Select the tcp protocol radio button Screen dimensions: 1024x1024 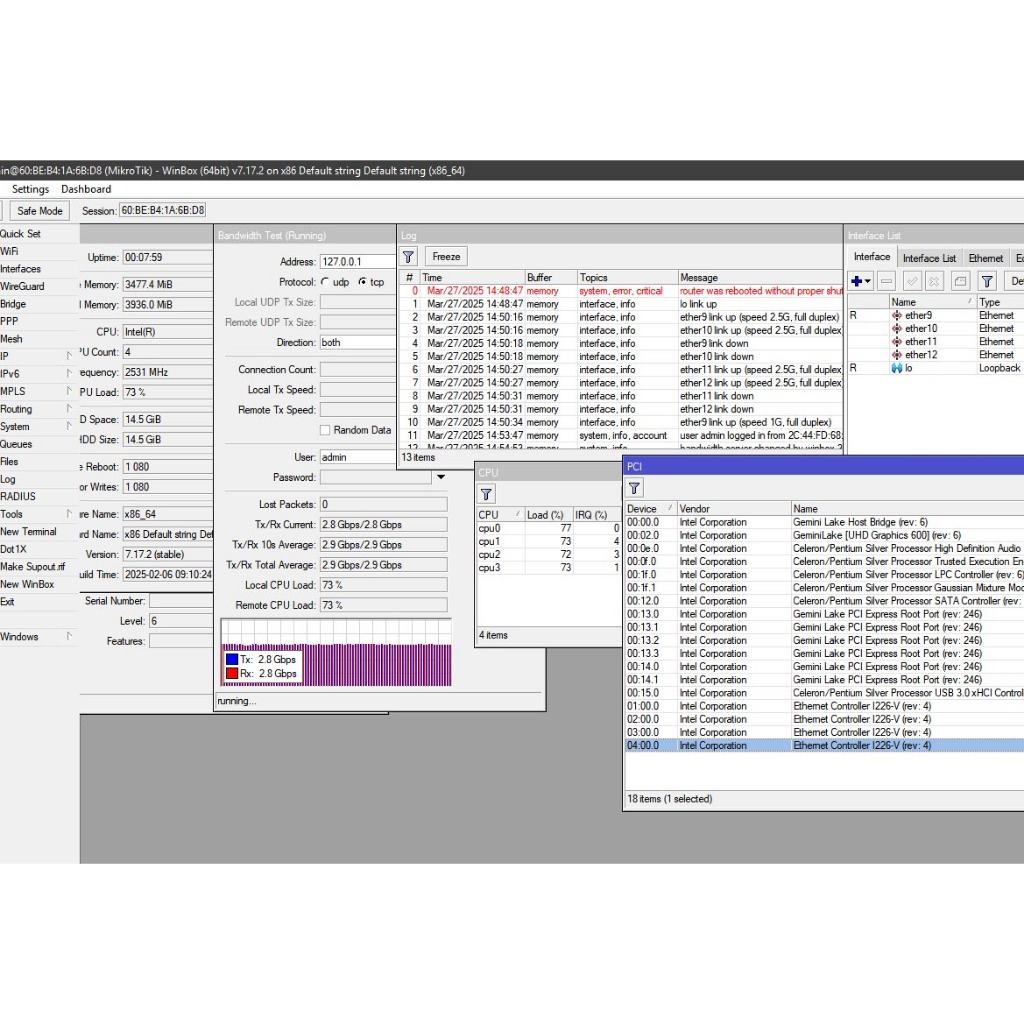(363, 282)
